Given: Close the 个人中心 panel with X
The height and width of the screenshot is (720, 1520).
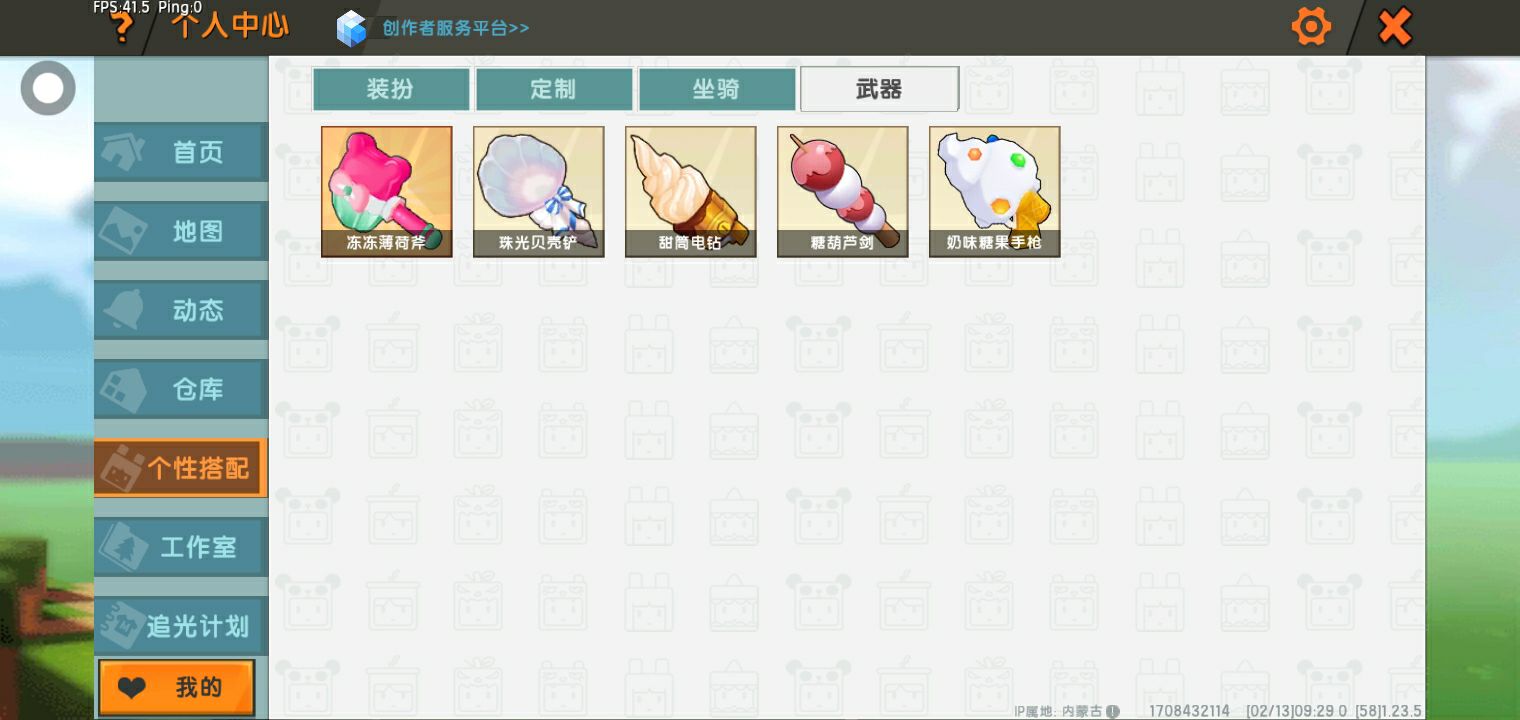Looking at the screenshot, I should 1394,27.
